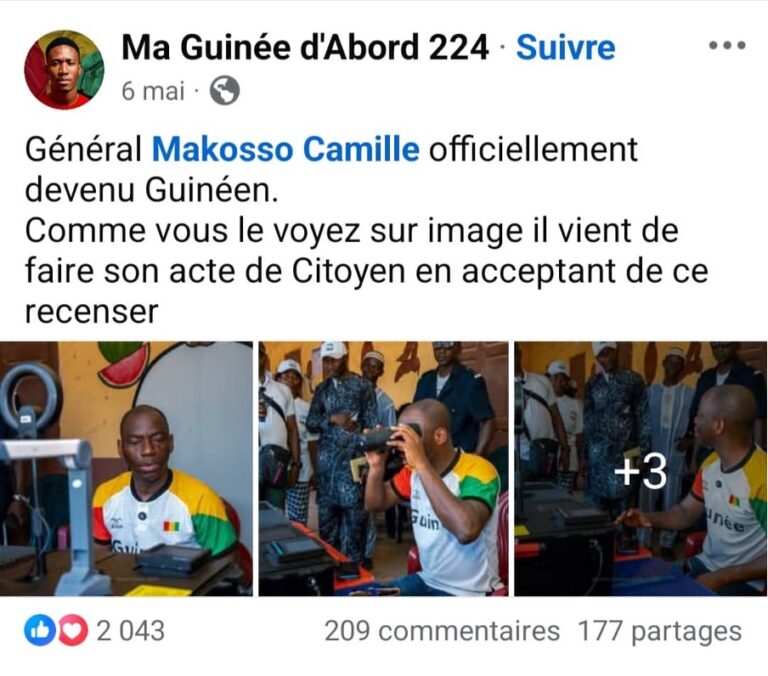This screenshot has height=676, width=768.
Task: Follow the page via Suivre
Action: (x=566, y=48)
